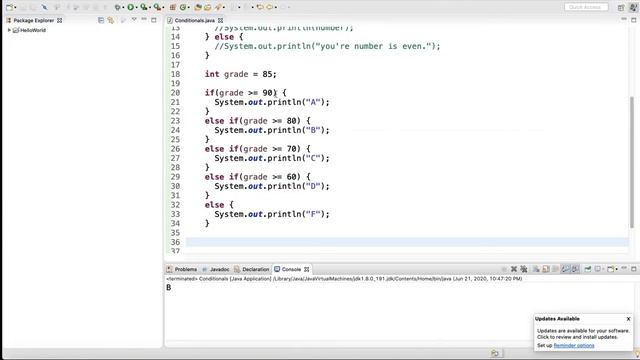
Task: Maximize the Package Explorer view
Action: [154, 20]
